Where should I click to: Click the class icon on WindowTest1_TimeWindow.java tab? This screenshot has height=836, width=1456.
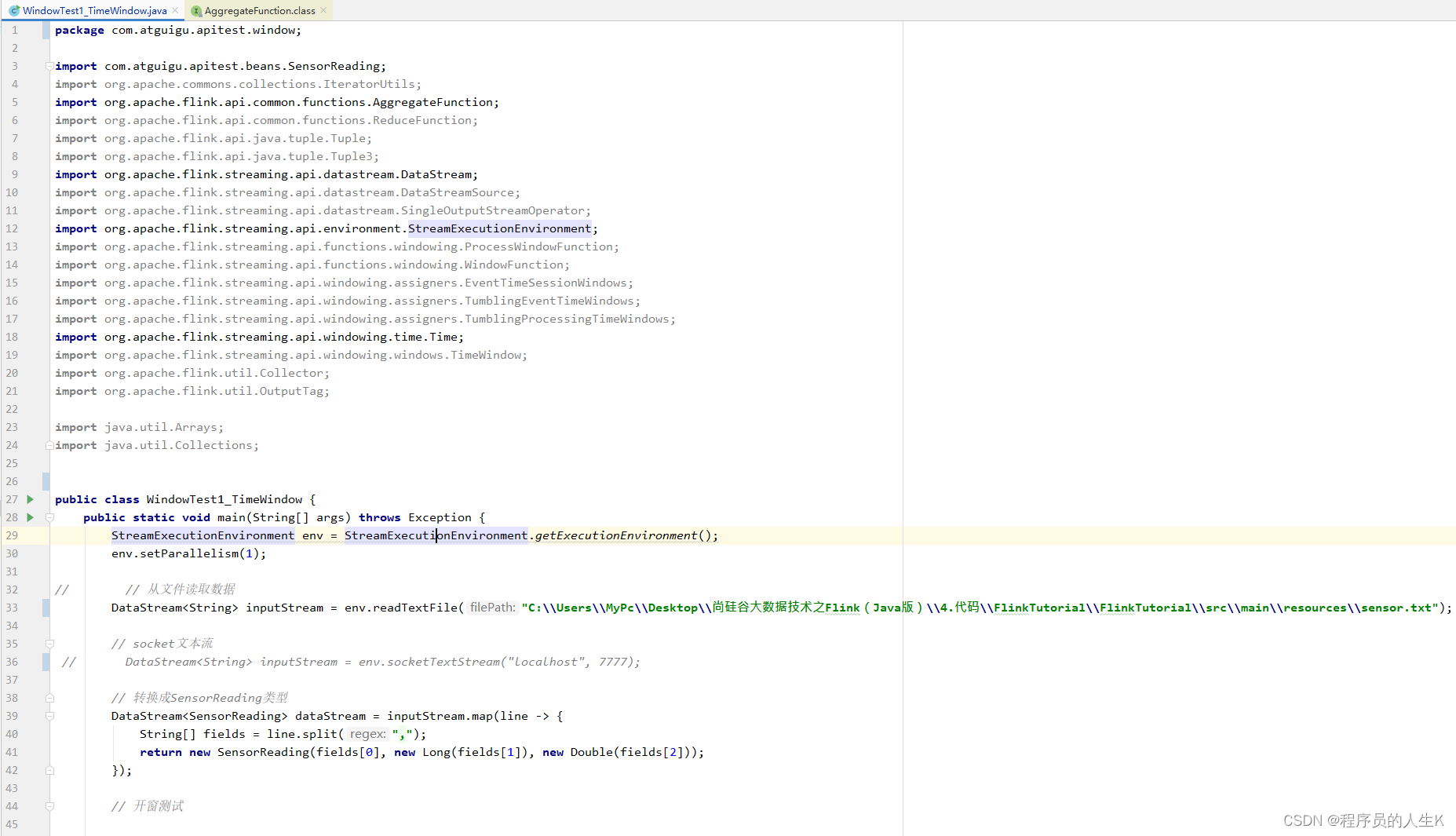14,10
